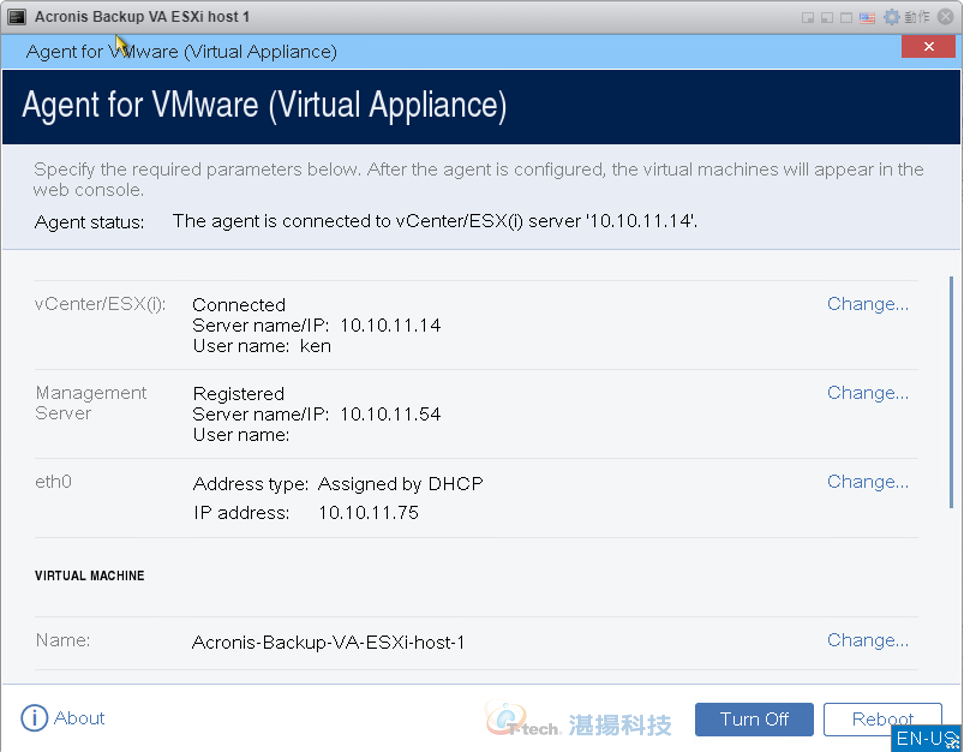Click the Agent status message text
This screenshot has height=752, width=963.
435,221
